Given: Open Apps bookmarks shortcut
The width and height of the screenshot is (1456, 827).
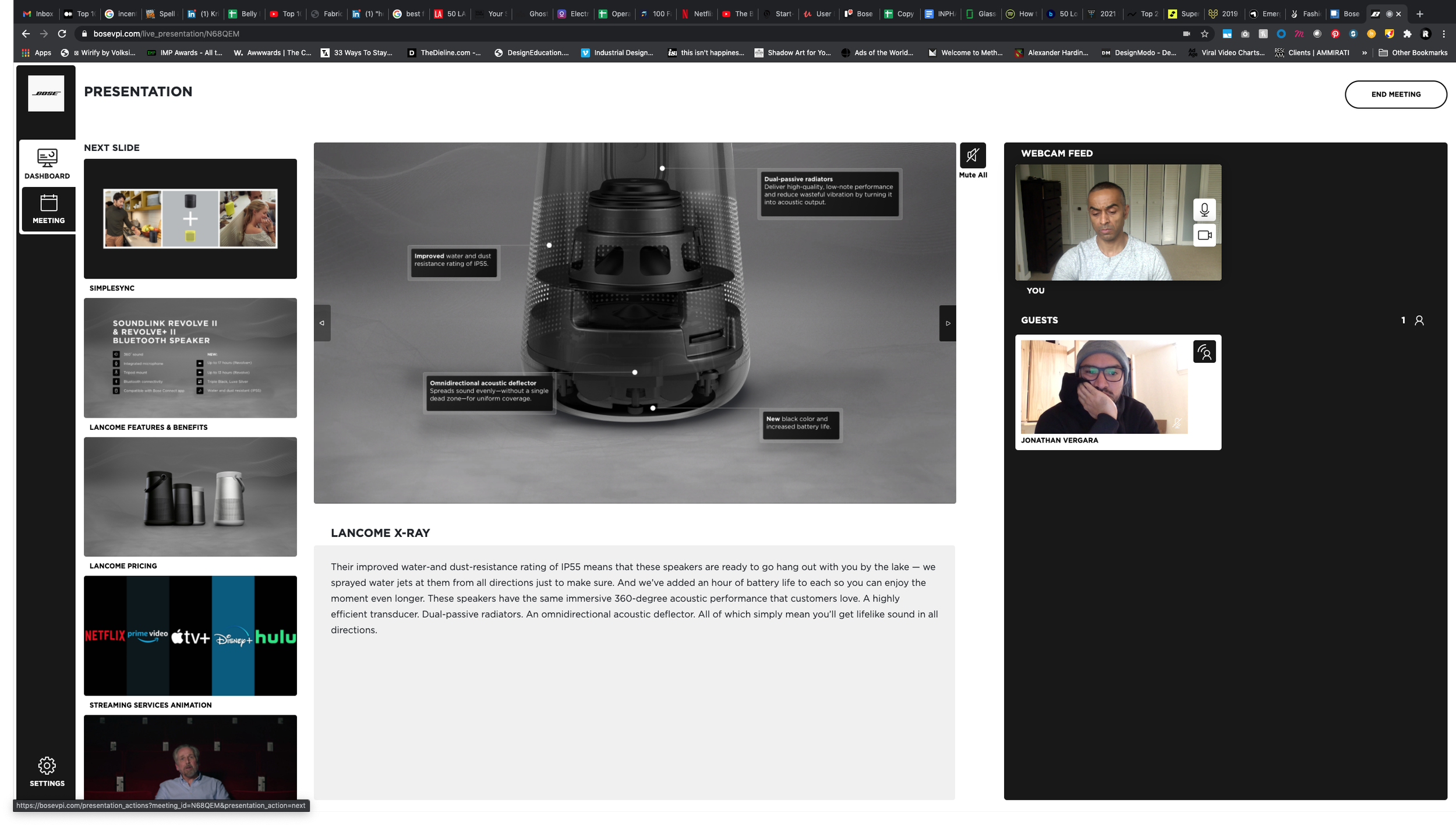Looking at the screenshot, I should [36, 53].
